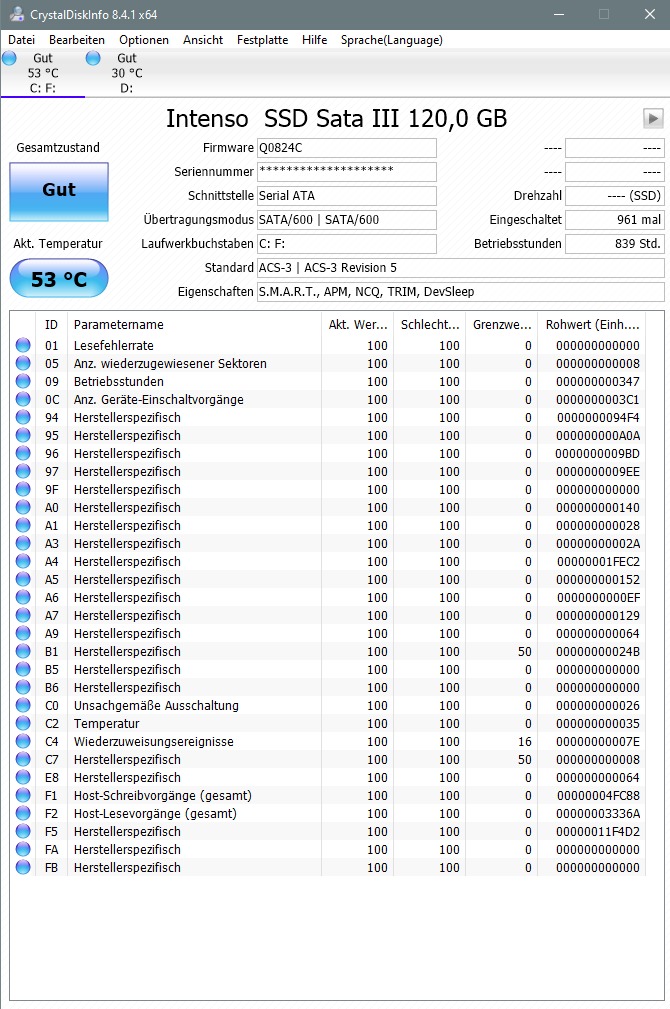The height and width of the screenshot is (1009, 670).
Task: Click status icon of Betriebsstunden row 09
Action: pos(23,381)
